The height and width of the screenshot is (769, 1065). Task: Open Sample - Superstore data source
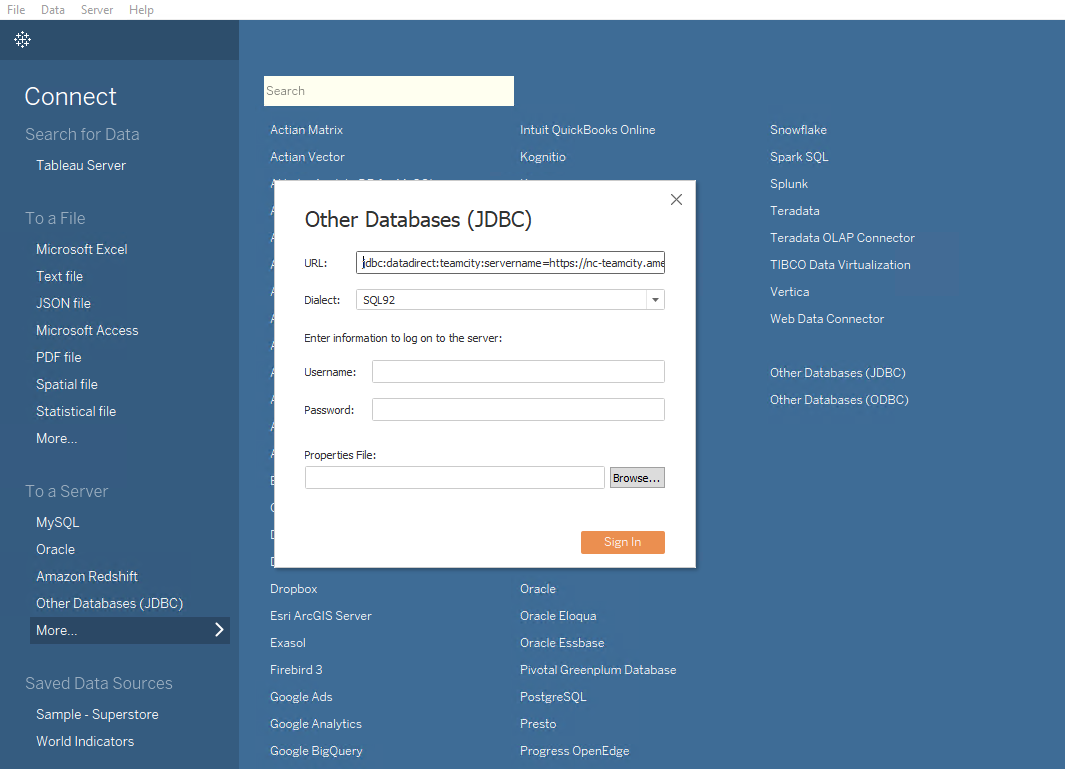click(97, 714)
